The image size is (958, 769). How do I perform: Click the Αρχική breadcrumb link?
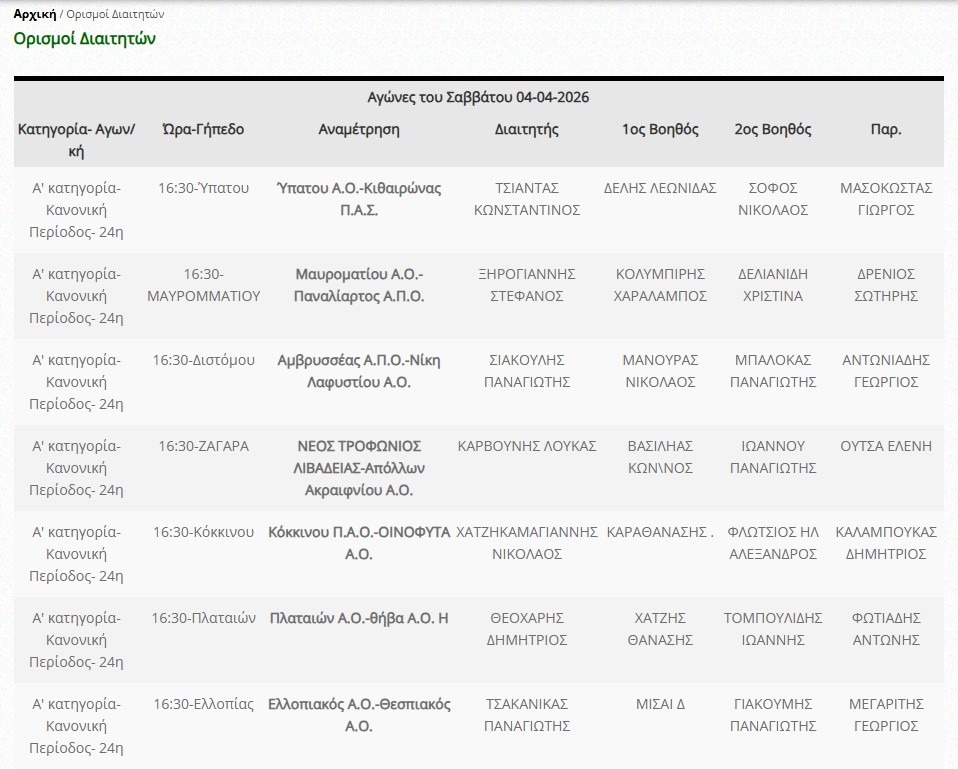click(x=34, y=15)
